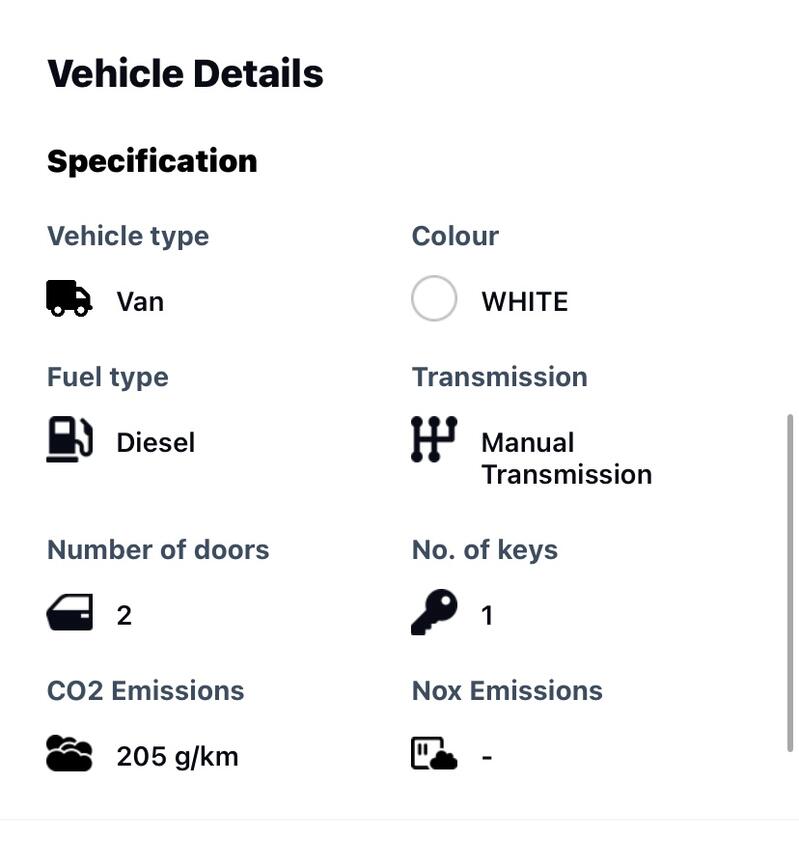Click the manual gear shift transmission icon
Viewport: 799px width, 867px height.
point(434,439)
